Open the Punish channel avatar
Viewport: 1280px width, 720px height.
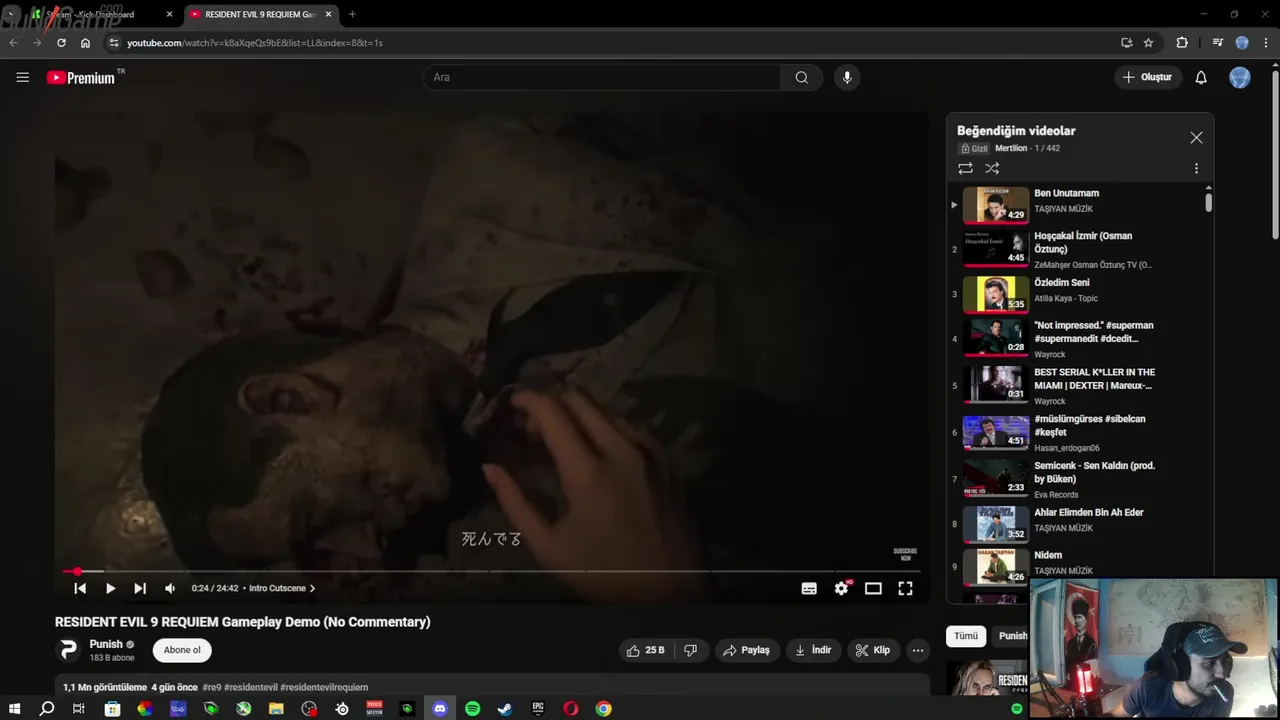point(68,650)
